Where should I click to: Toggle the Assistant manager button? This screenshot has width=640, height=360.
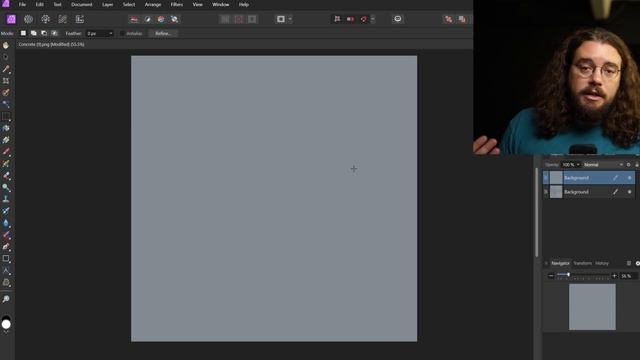tap(398, 19)
